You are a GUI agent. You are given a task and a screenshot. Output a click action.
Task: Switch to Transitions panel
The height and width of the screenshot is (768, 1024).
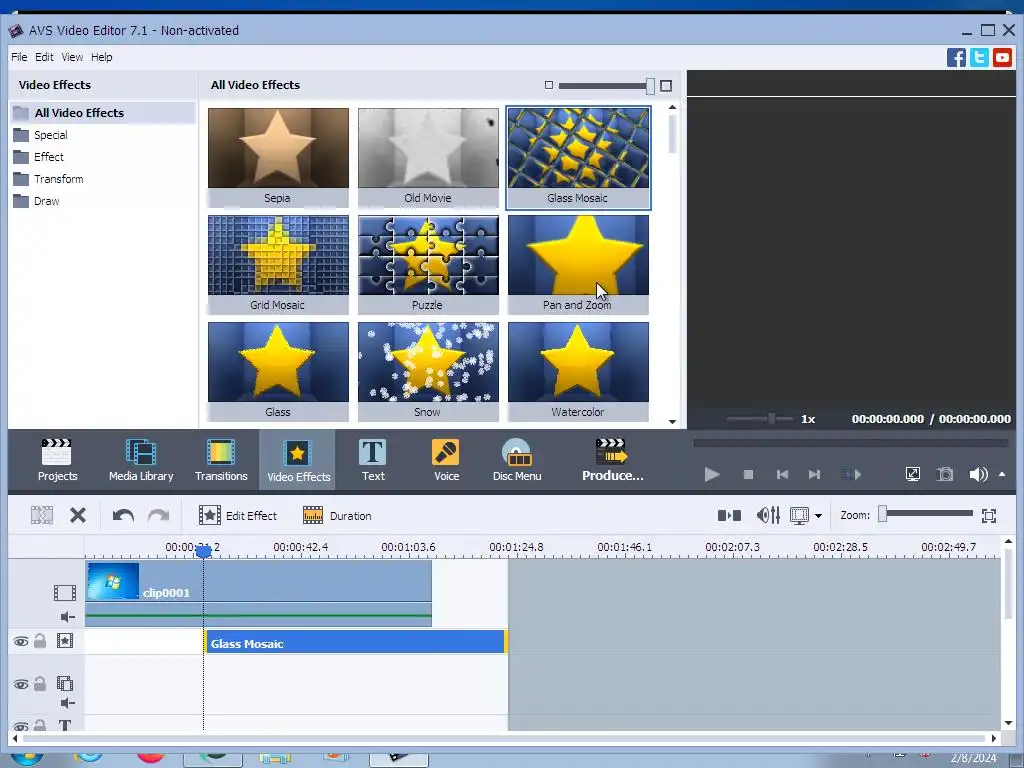tap(221, 460)
